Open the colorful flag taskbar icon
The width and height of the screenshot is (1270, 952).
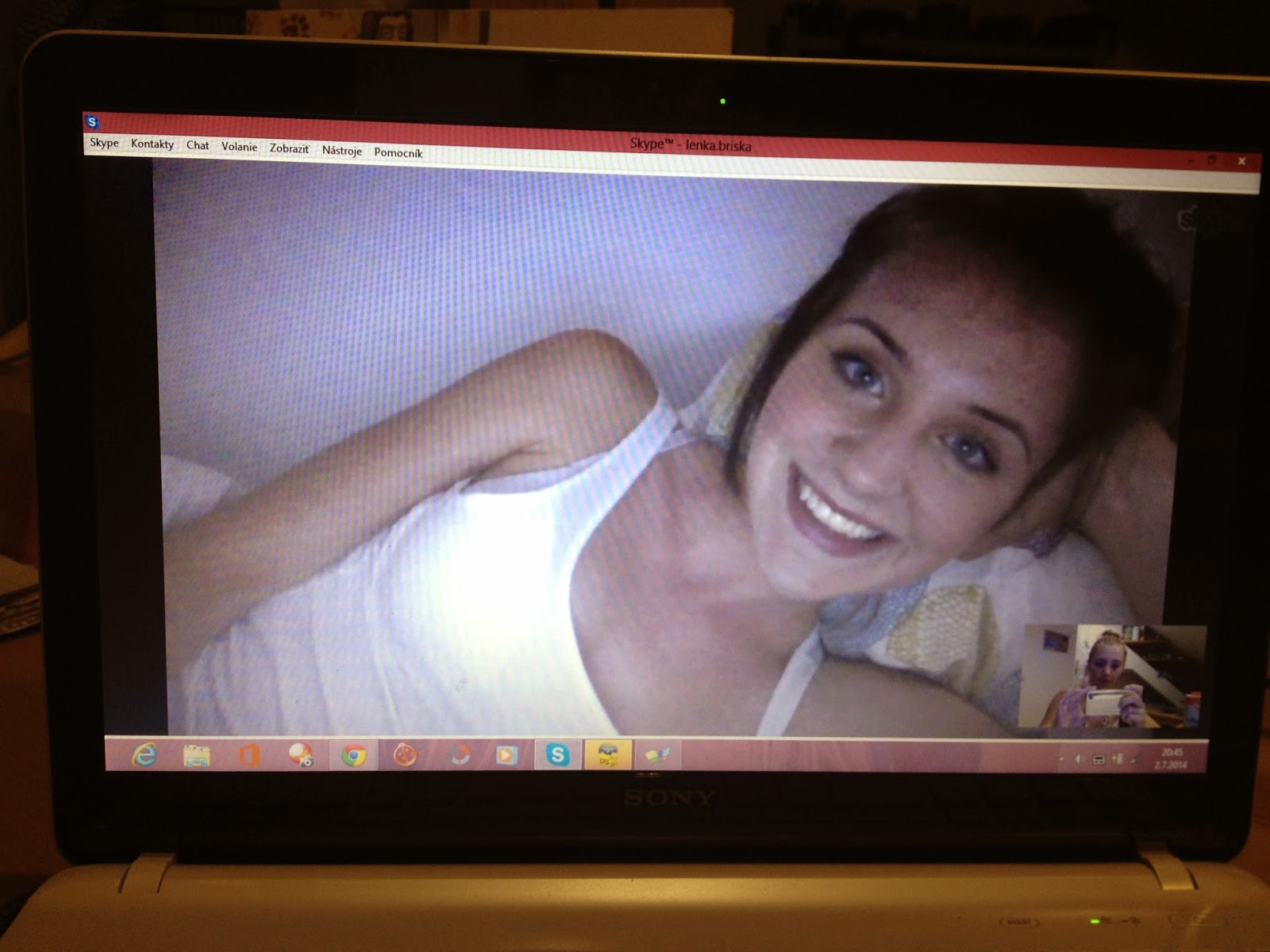click(657, 755)
